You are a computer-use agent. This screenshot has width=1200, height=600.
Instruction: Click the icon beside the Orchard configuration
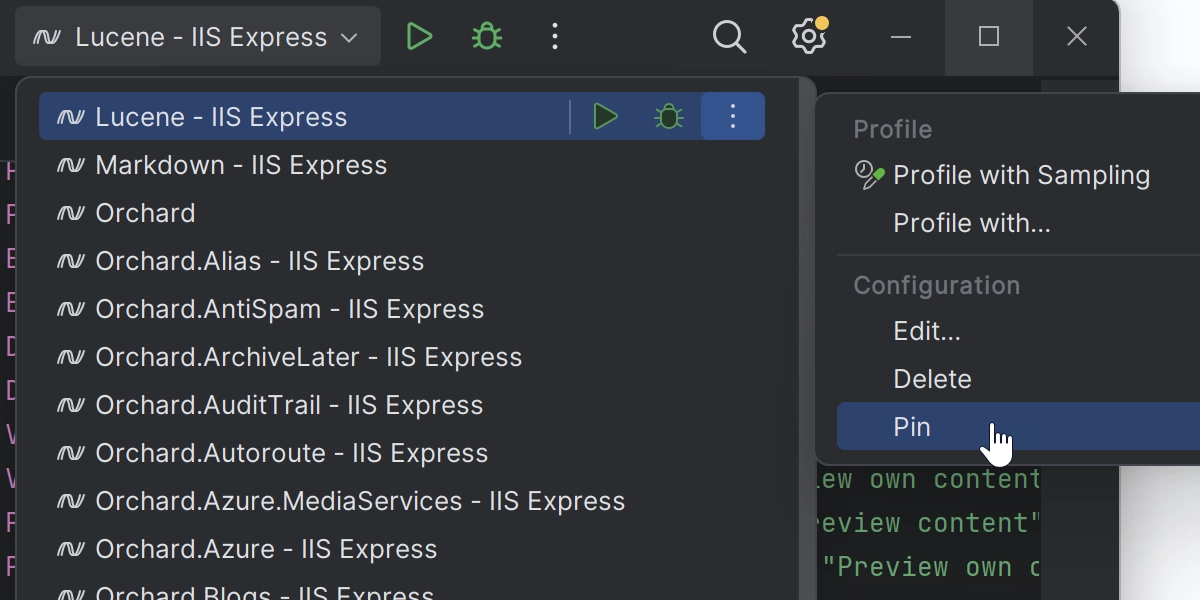(70, 213)
